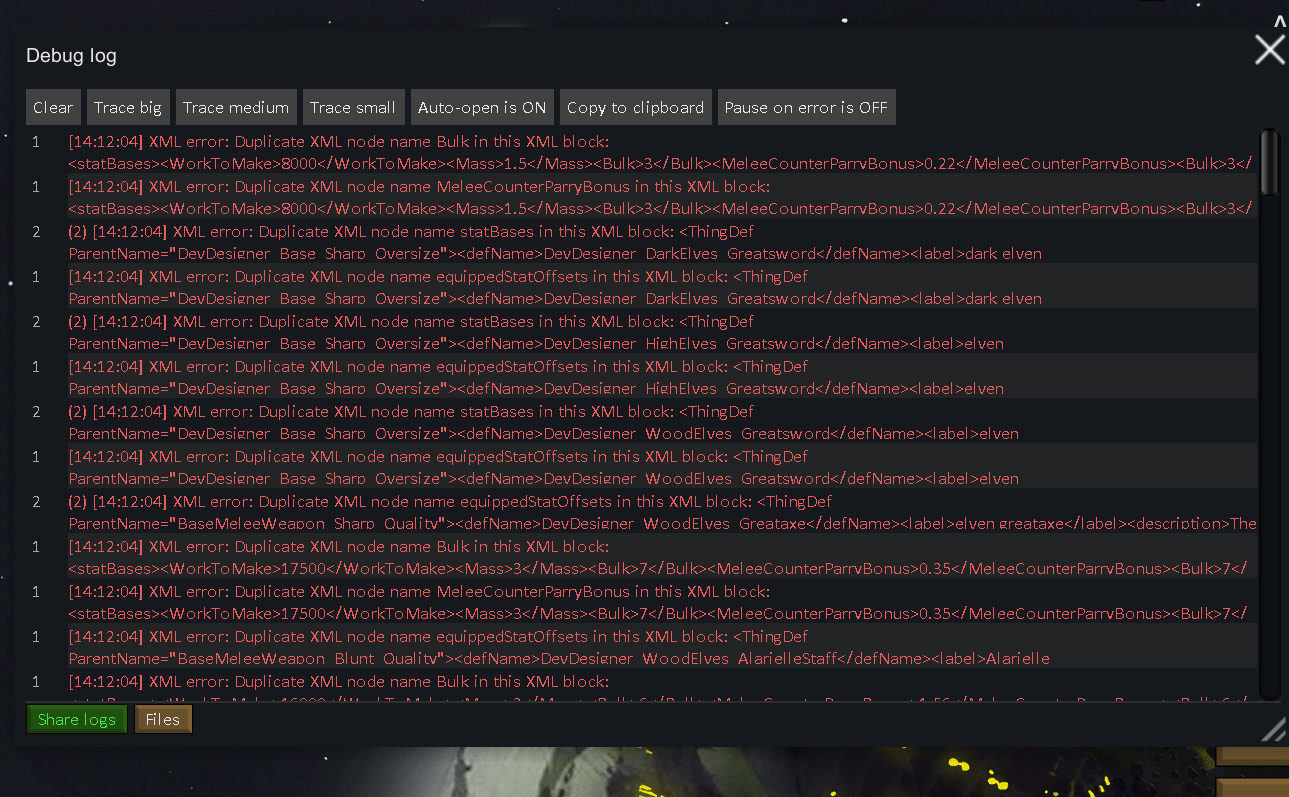Close the Debug log window
The image size is (1289, 797).
tap(1270, 50)
